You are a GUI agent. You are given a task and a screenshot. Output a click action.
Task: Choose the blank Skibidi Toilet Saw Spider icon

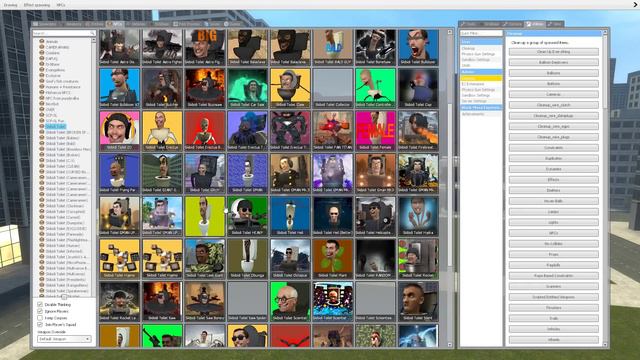pos(247,301)
